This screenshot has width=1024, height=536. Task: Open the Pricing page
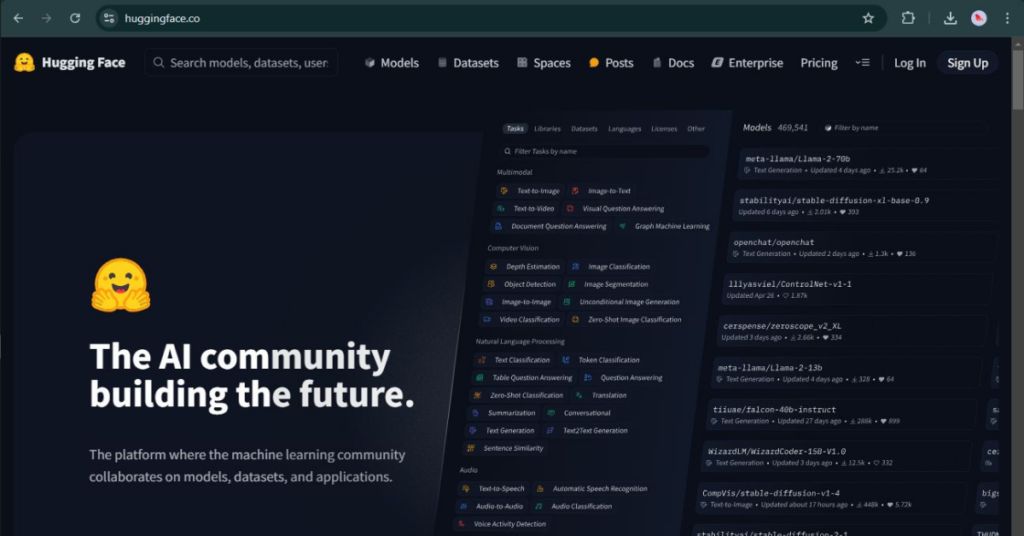coord(819,63)
